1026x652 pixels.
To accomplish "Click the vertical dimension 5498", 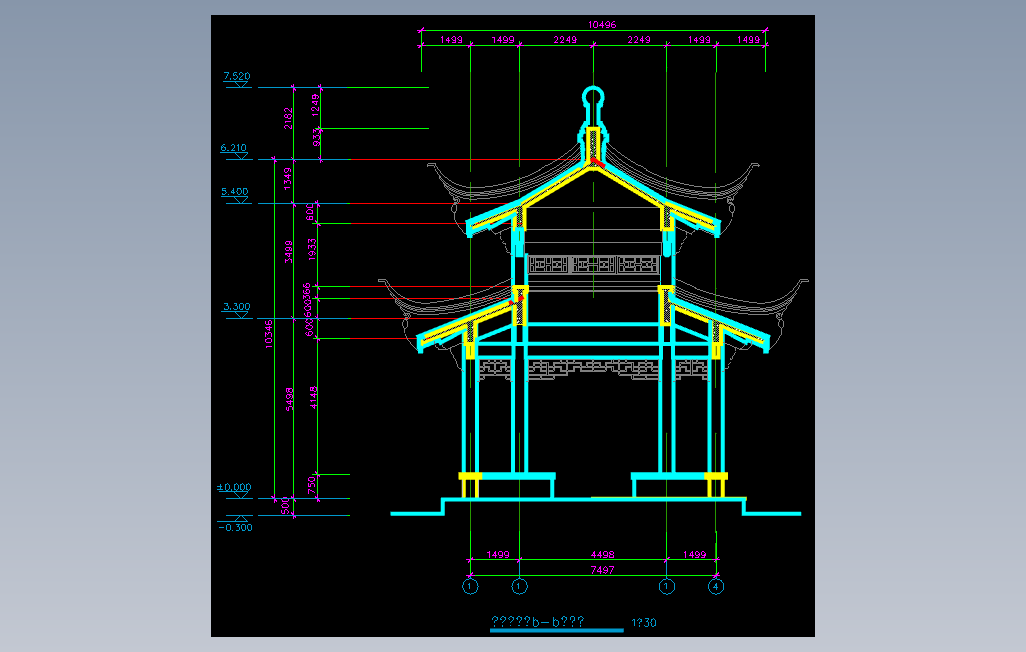I will coord(289,399).
